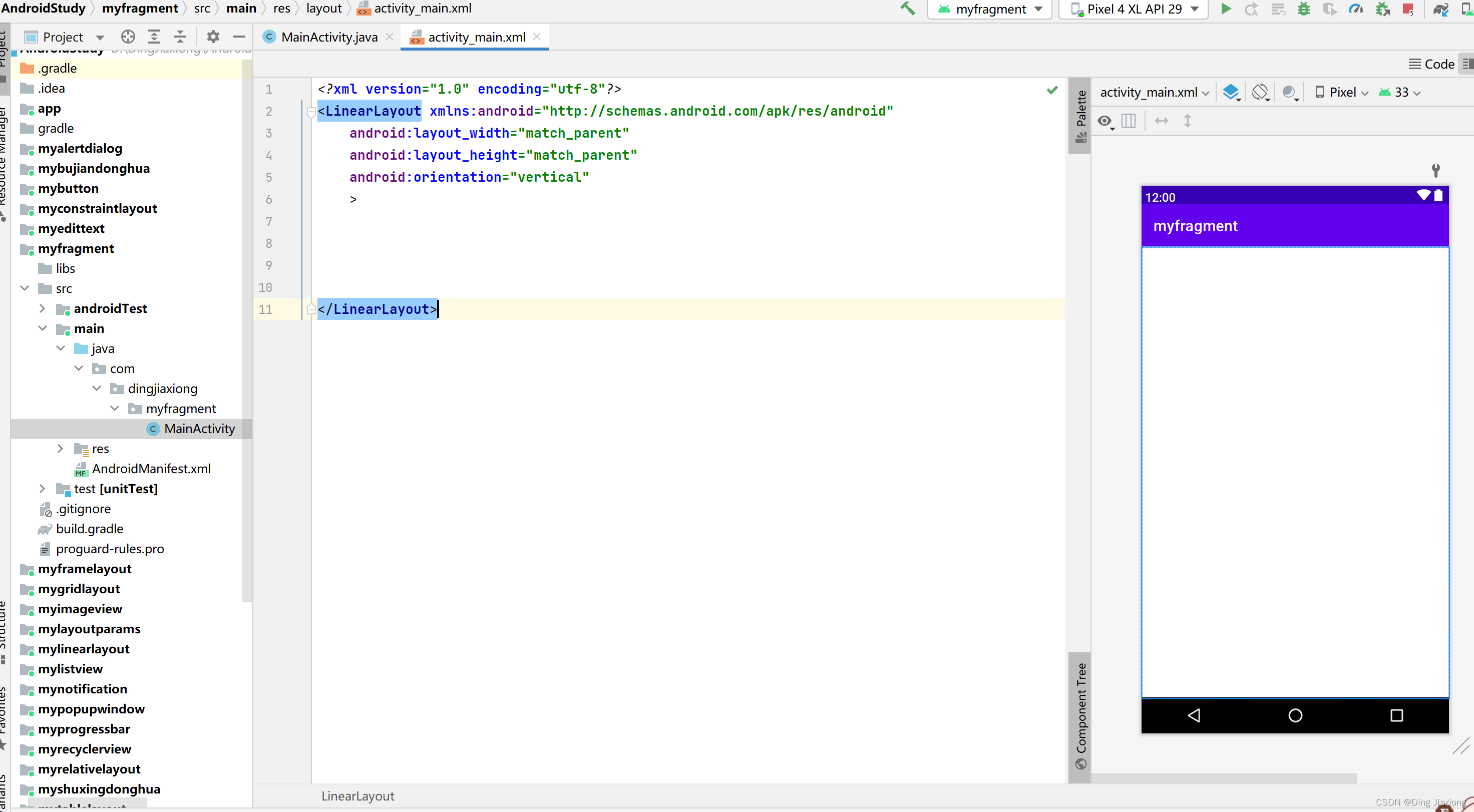Open the Pixel 4 XL API 29 device dropdown

click(1134, 9)
